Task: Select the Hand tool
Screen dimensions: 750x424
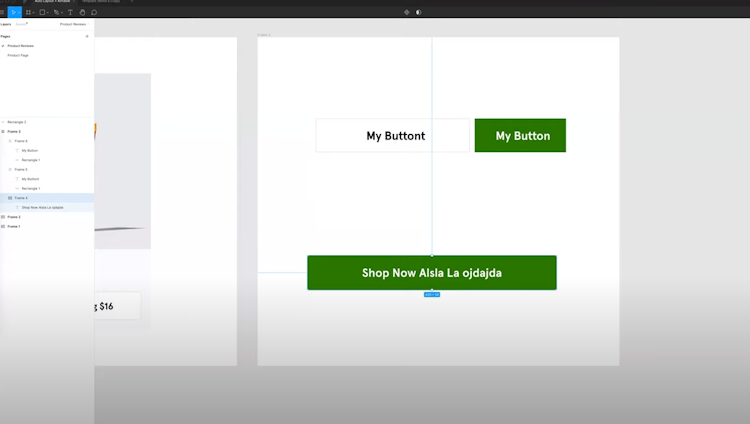Action: [82, 12]
